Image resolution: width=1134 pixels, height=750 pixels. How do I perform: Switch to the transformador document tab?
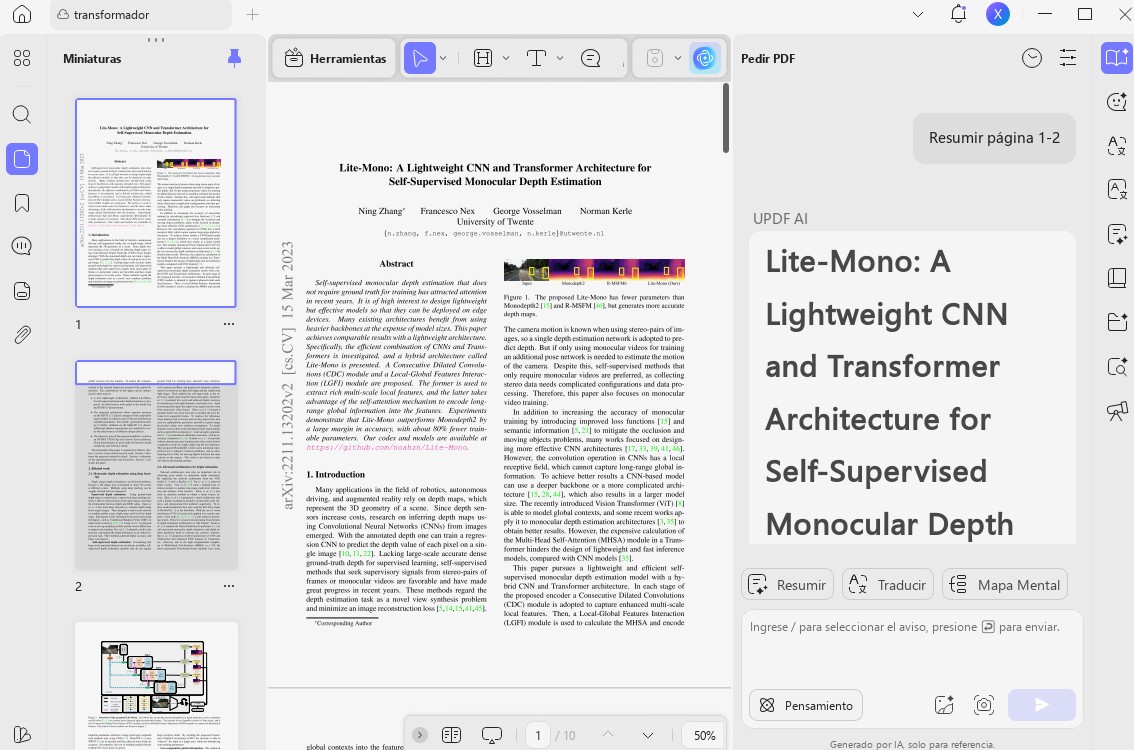tap(141, 14)
